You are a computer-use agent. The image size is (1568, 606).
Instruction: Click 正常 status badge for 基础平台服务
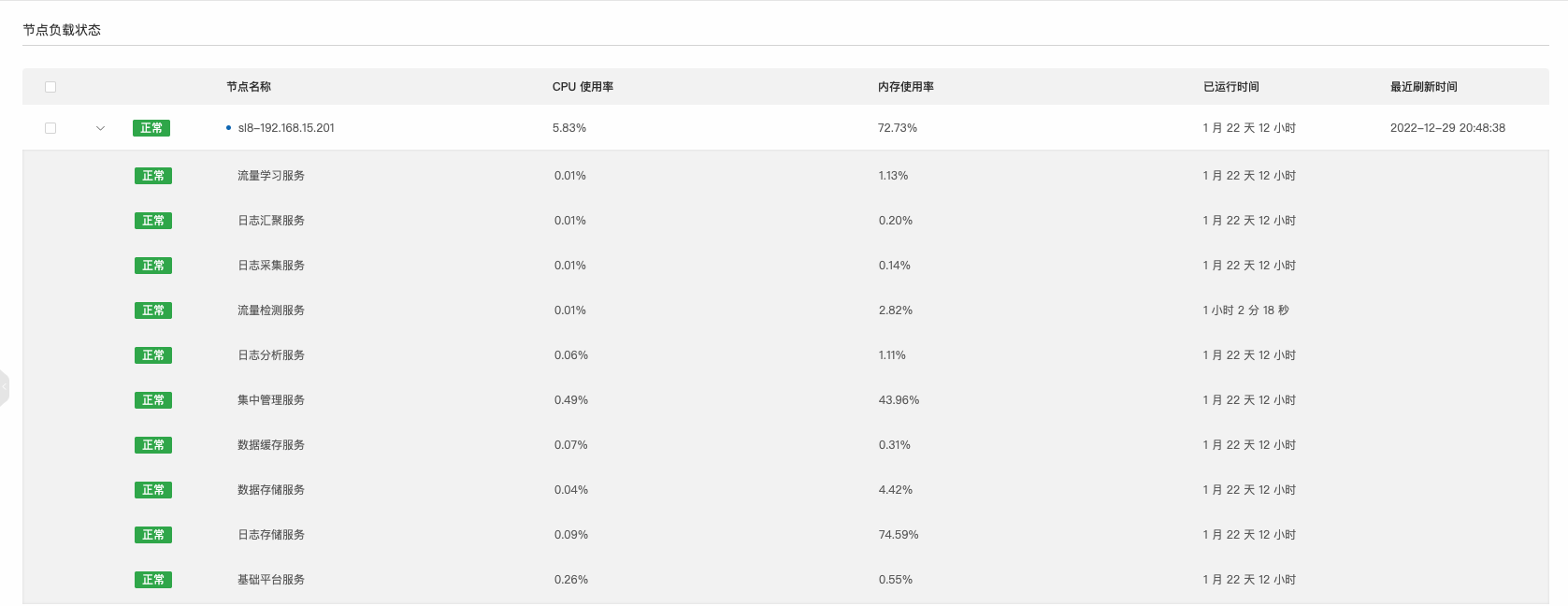click(153, 580)
